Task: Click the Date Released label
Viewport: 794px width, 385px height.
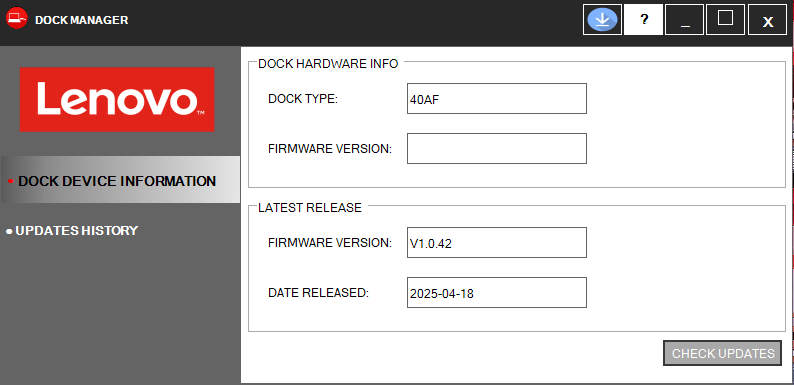Action: pyautogui.click(x=319, y=293)
